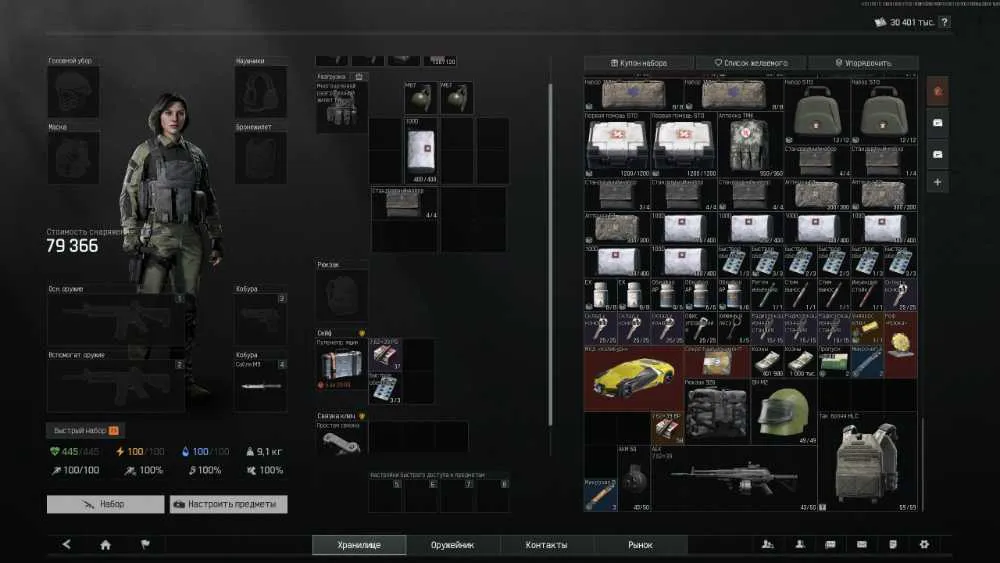
Task: Click the gear value 79 366
Action: point(72,246)
